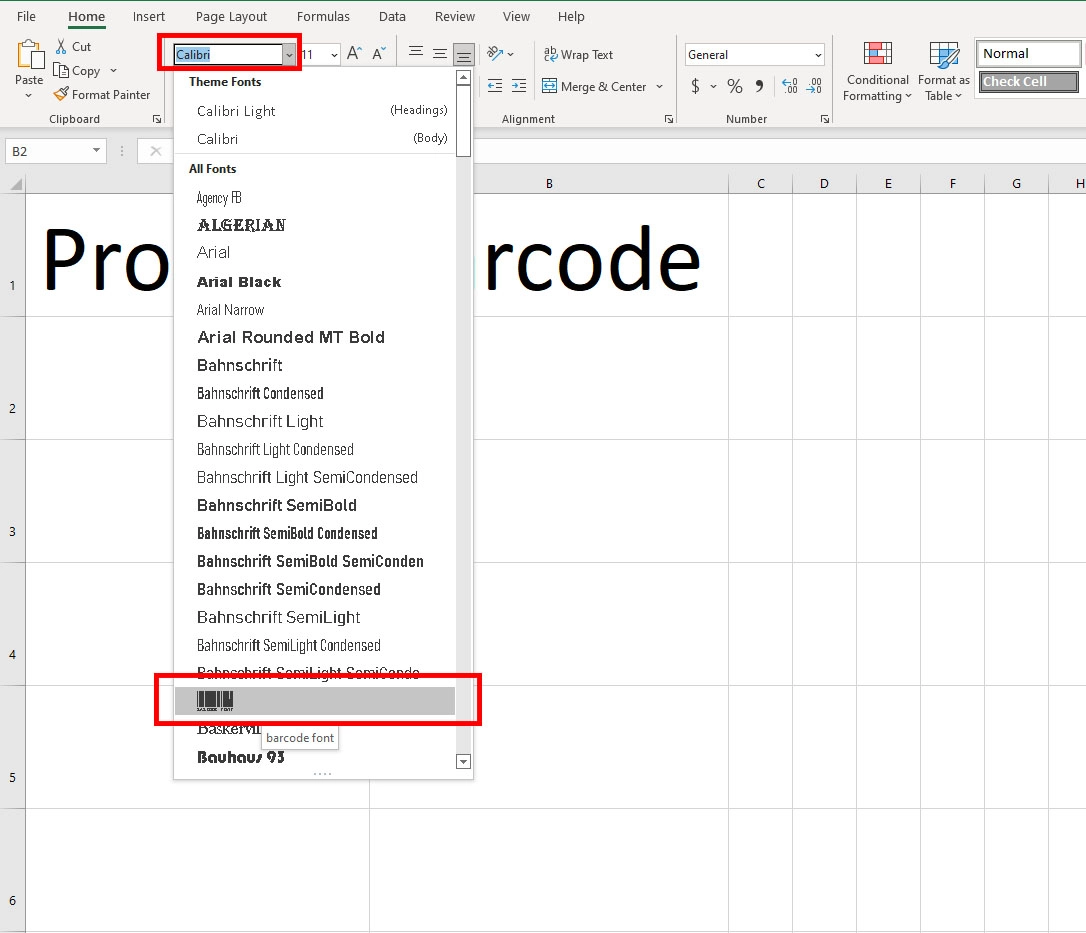Open the Data ribbon tab
This screenshot has width=1086, height=933.
391,16
